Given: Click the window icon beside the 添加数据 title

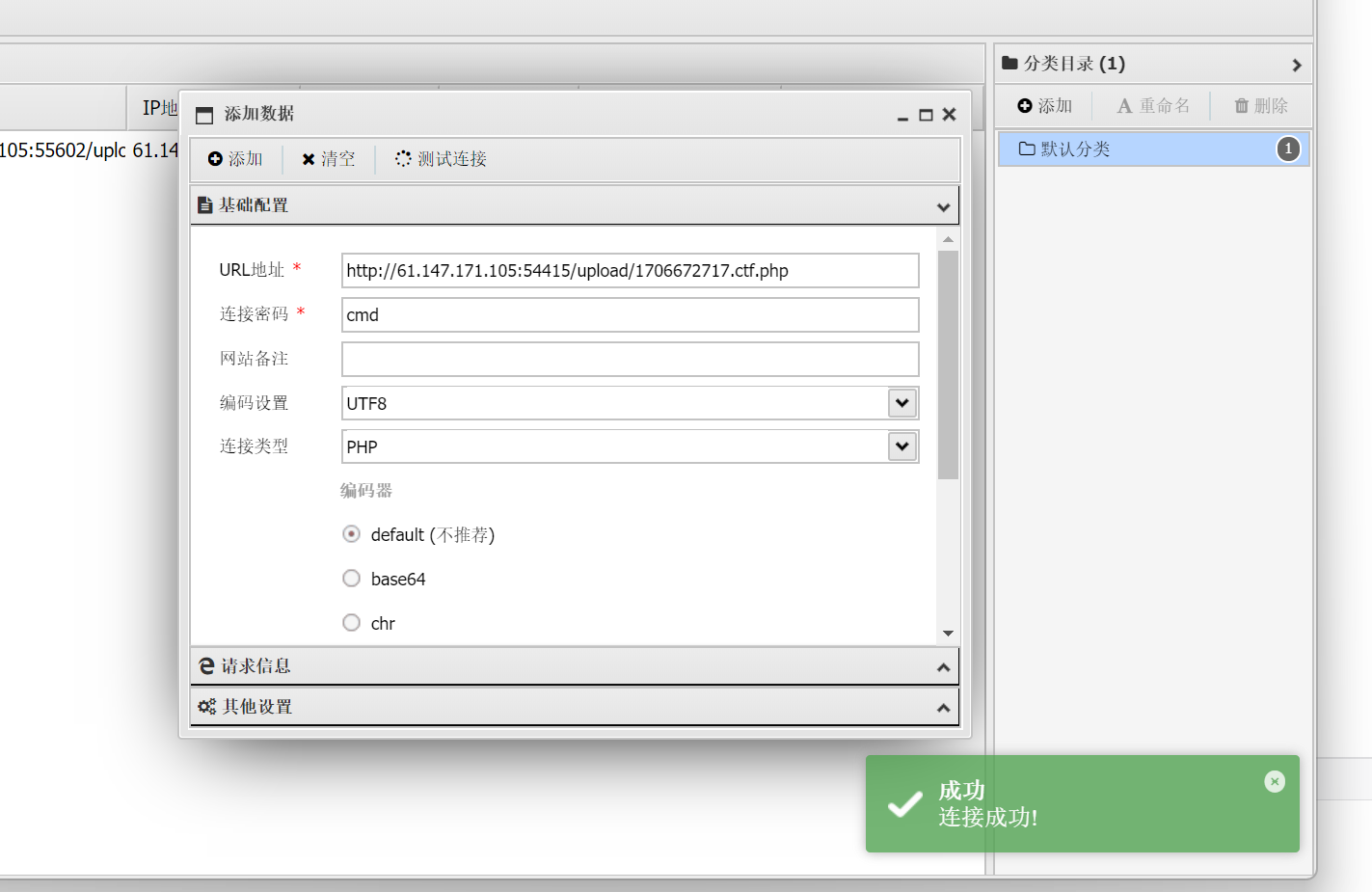Looking at the screenshot, I should 204,116.
